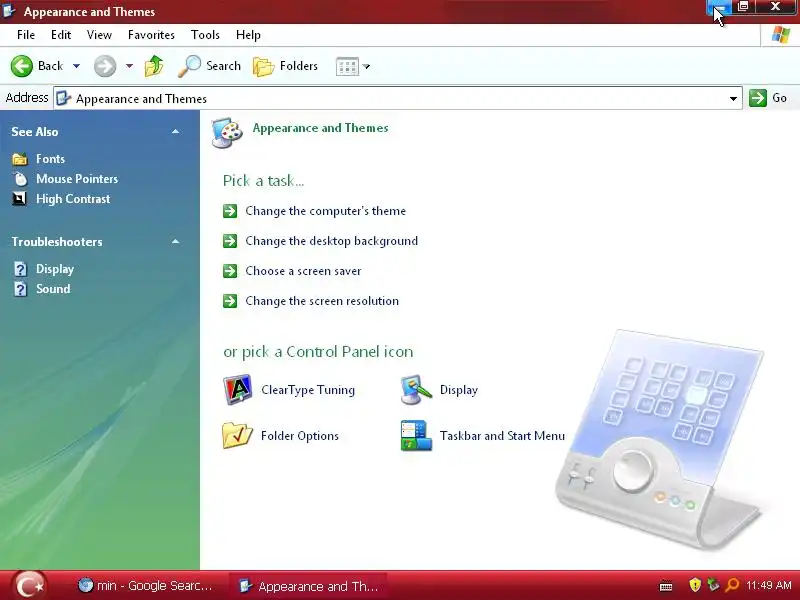Screen dimensions: 800x600
Task: Open the Help menu
Action: [248, 35]
